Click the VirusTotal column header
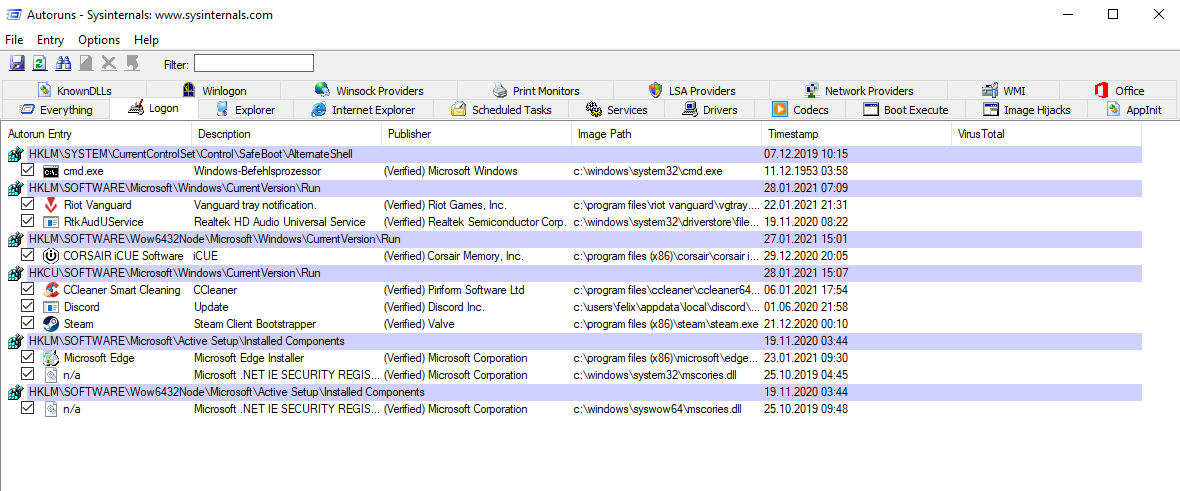 (x=1047, y=134)
